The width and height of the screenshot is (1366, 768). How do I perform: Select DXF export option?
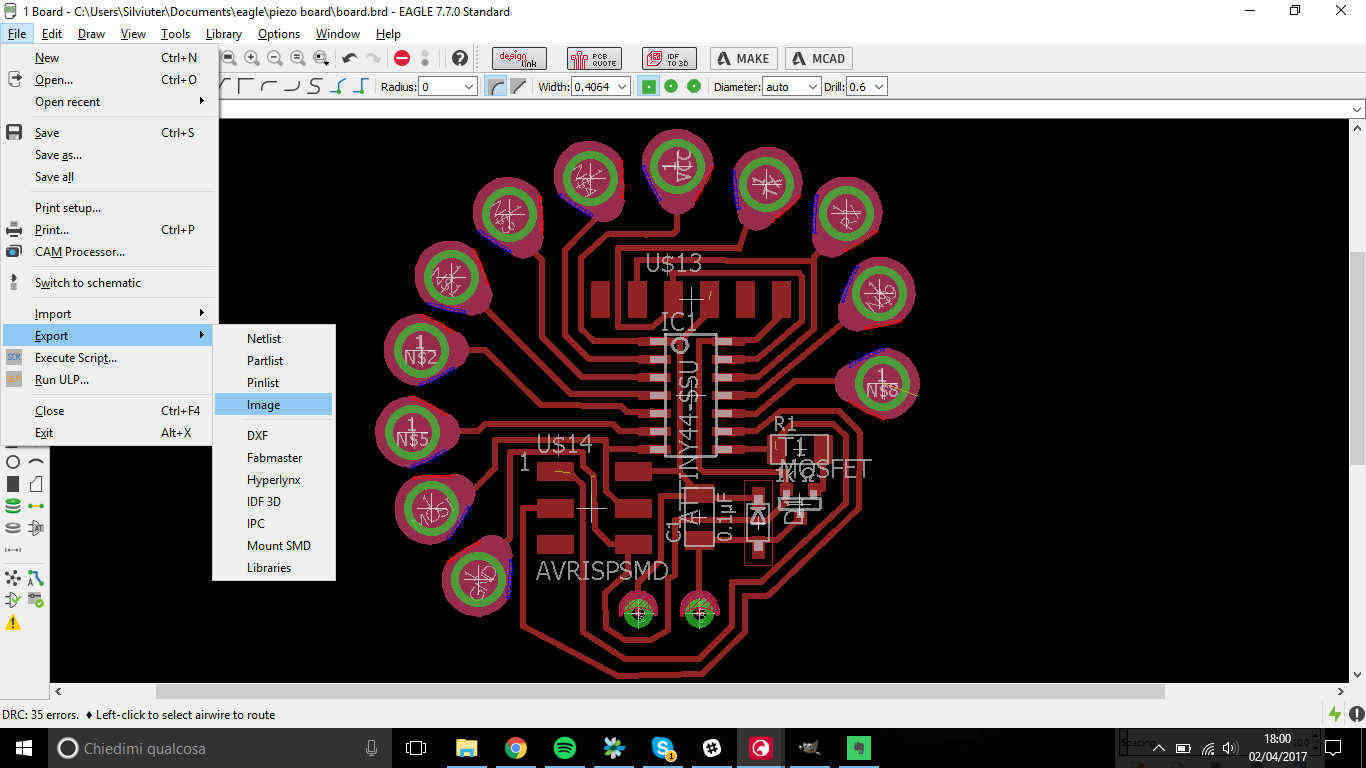click(x=273, y=436)
